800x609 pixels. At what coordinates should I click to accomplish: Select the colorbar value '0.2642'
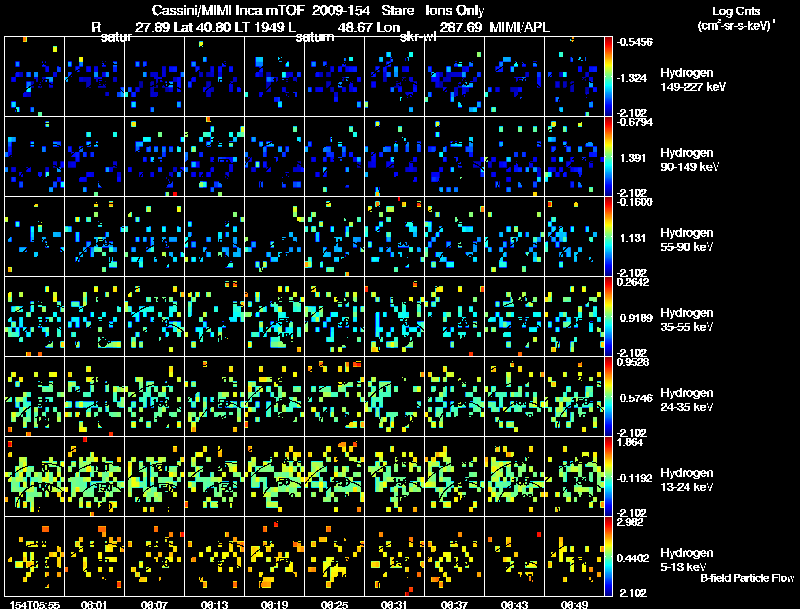633,282
